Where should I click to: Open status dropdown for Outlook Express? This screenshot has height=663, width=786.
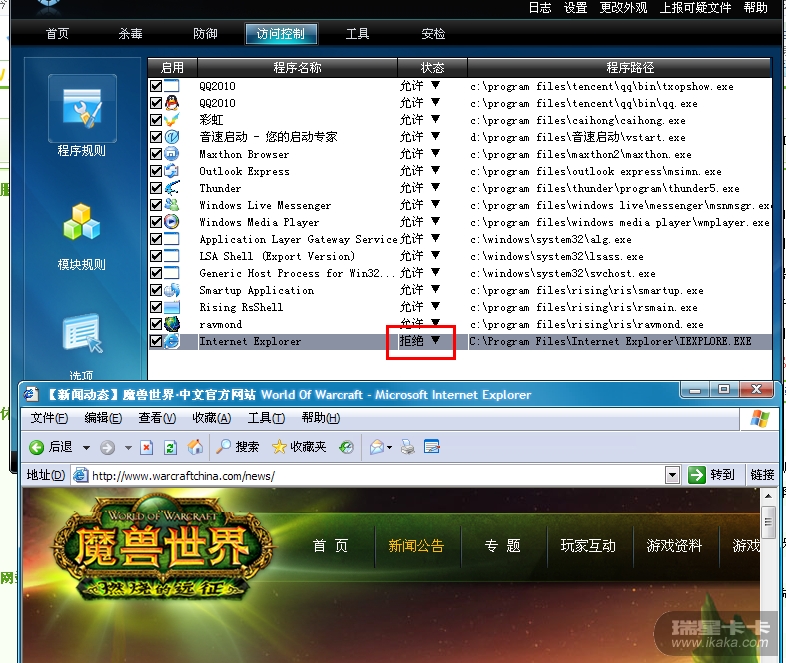(436, 170)
